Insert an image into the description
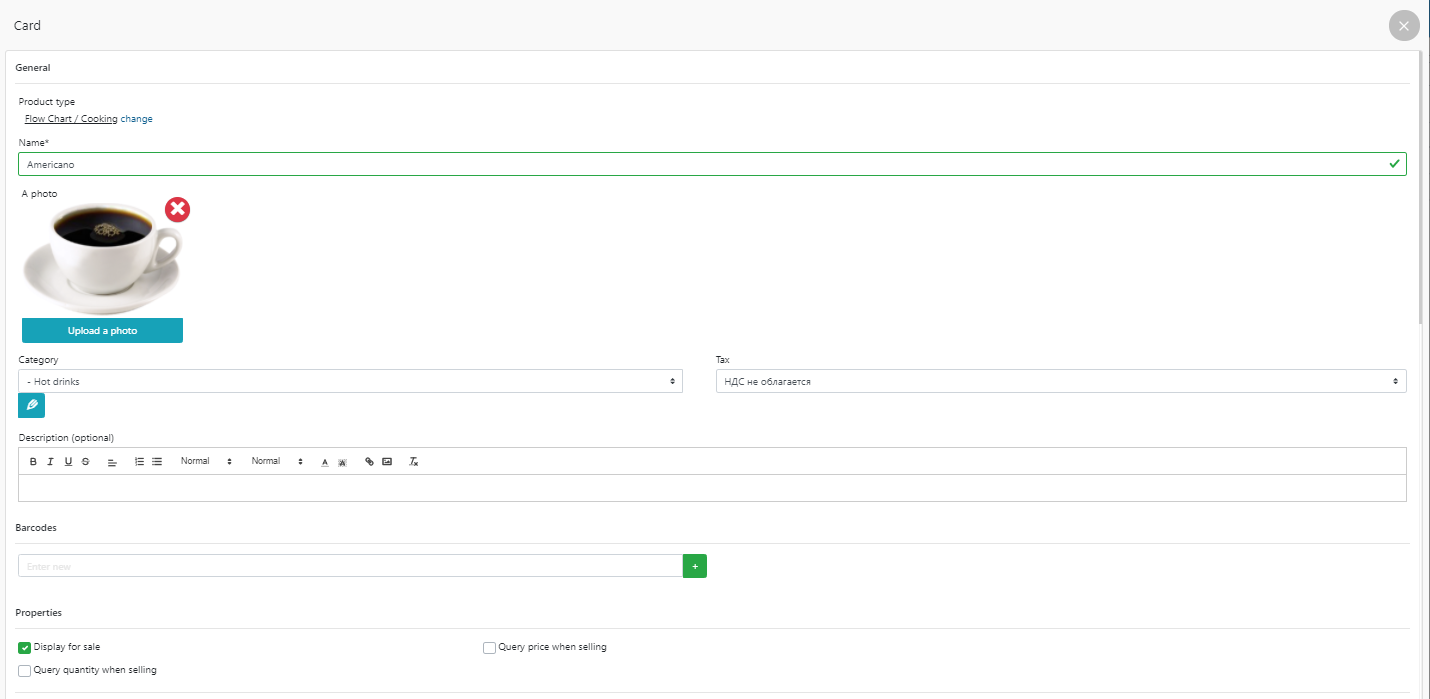 tap(387, 462)
